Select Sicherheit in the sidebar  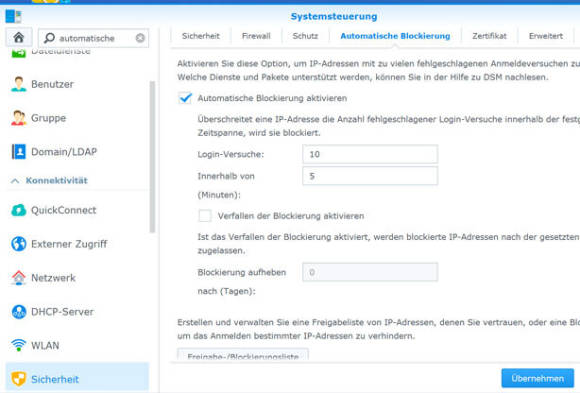click(77, 377)
